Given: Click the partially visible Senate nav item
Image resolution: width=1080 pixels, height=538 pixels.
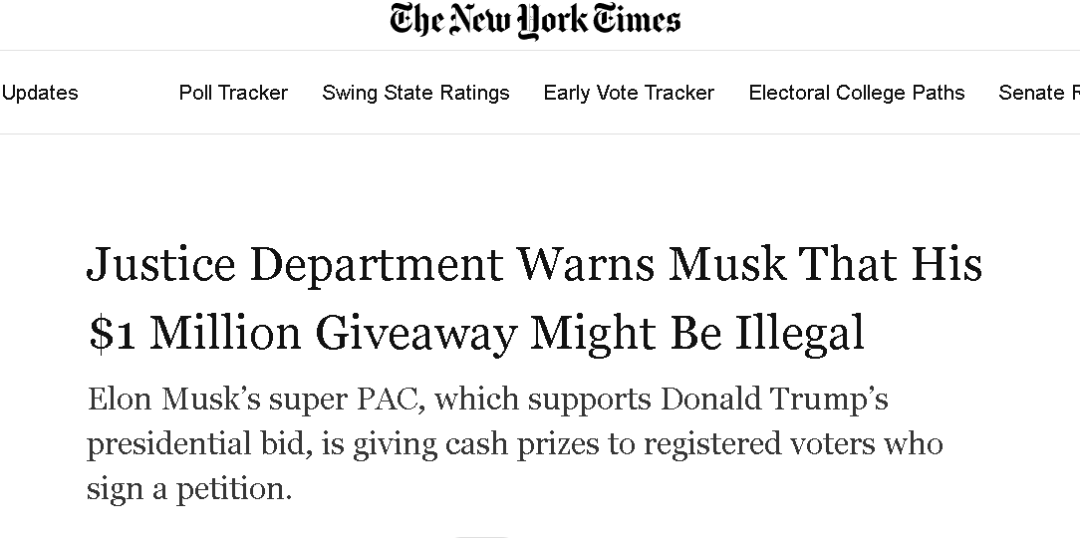Looking at the screenshot, I should click(x=1038, y=93).
